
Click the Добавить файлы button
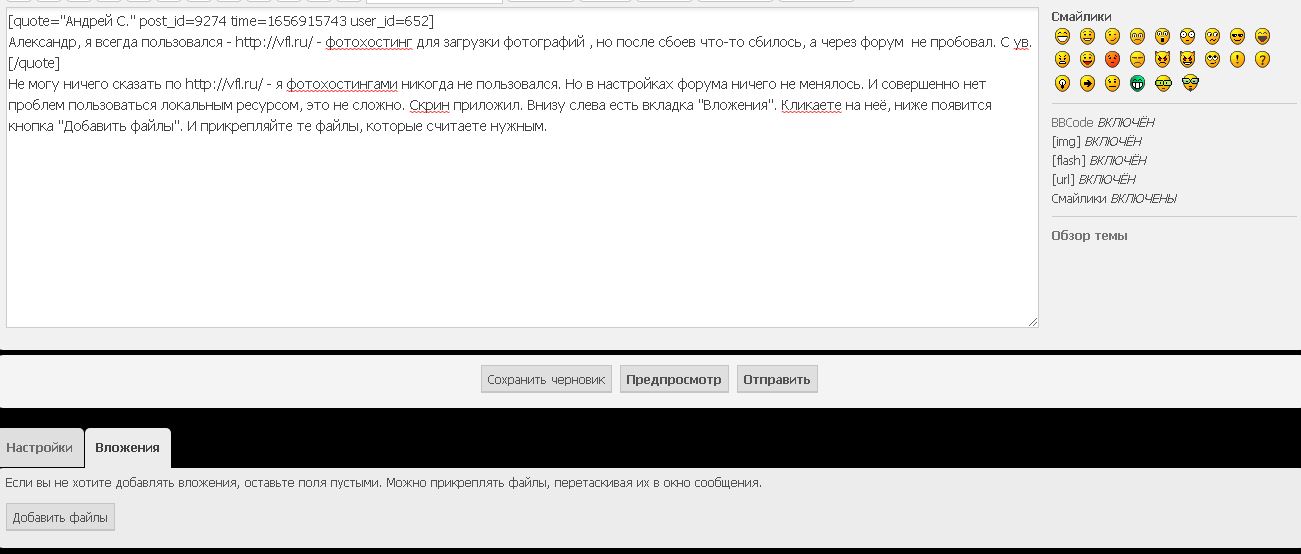[x=60, y=517]
